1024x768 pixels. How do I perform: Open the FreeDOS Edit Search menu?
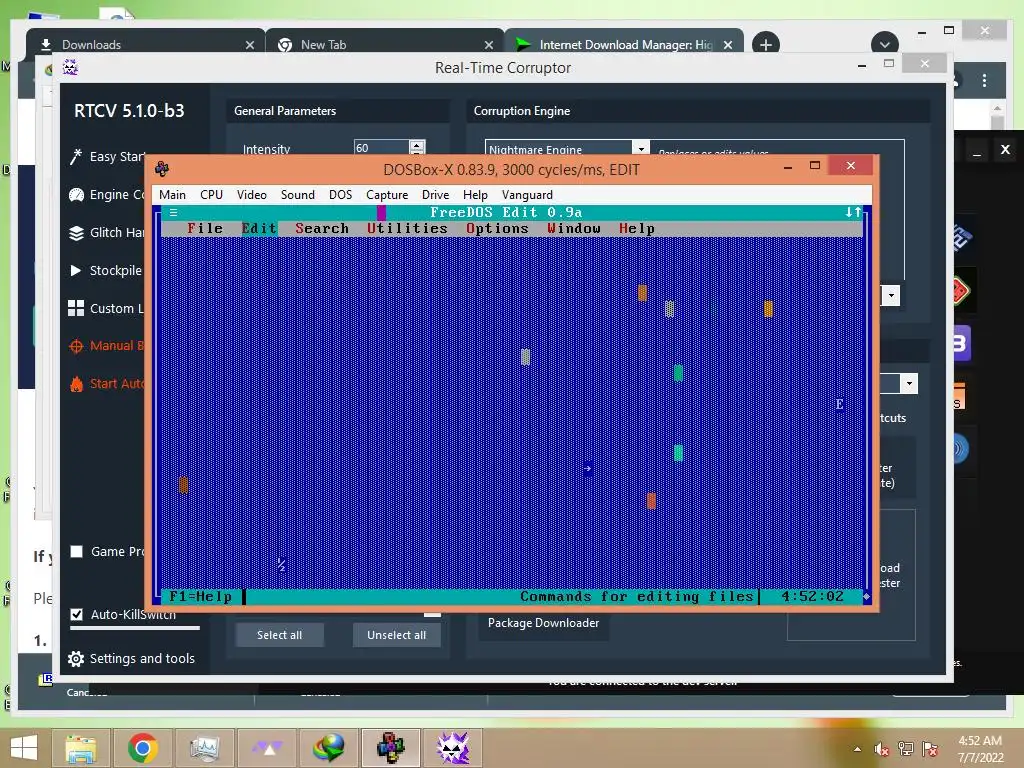(322, 228)
